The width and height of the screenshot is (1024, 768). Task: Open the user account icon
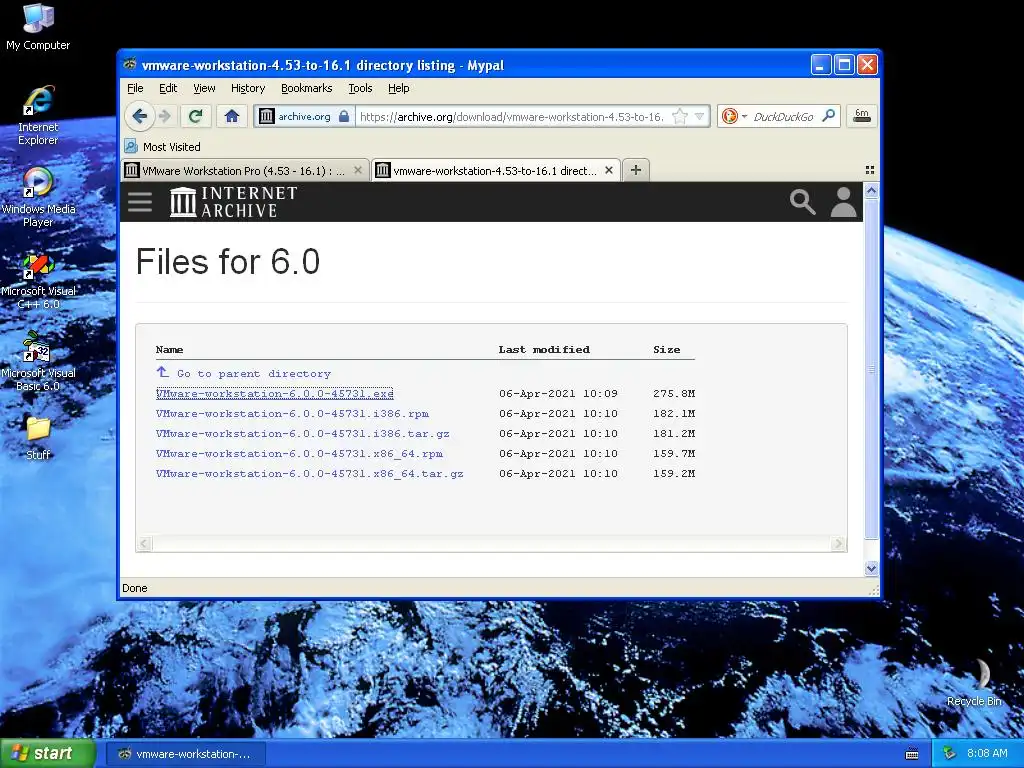coord(843,202)
